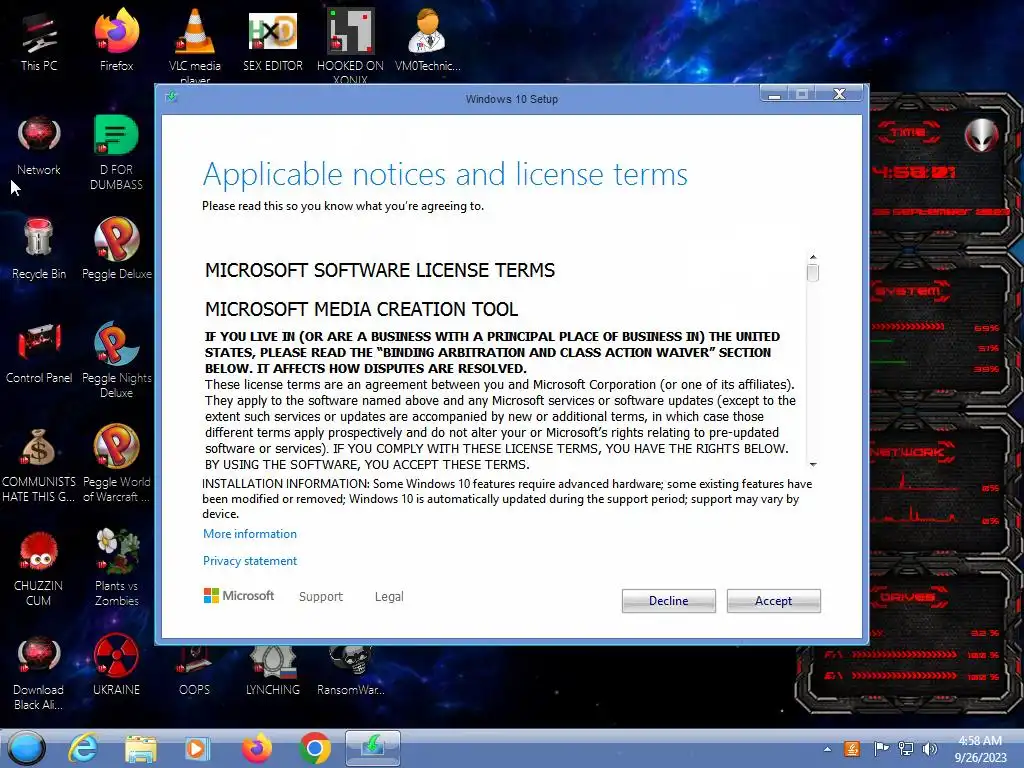Select Windows 10 Setup taskbar button

372,748
